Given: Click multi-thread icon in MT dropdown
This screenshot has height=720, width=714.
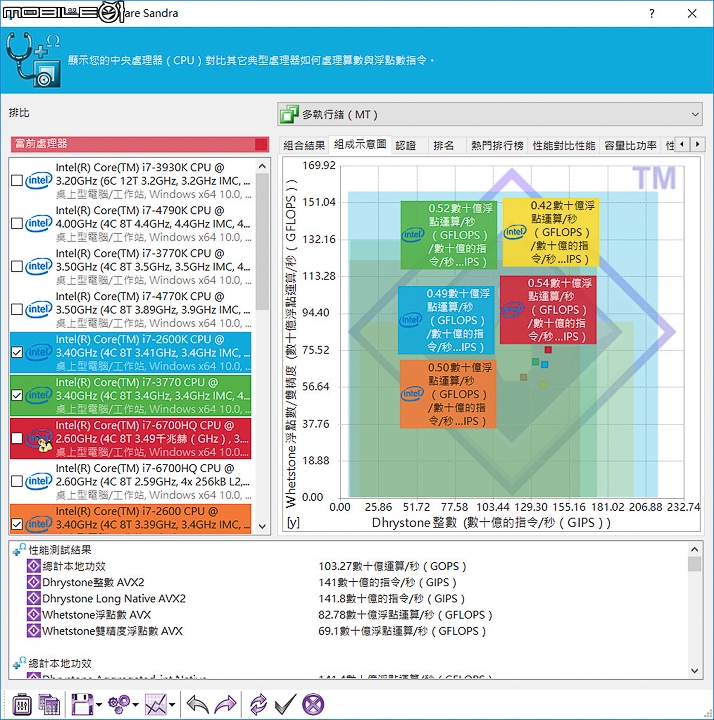Looking at the screenshot, I should [289, 114].
